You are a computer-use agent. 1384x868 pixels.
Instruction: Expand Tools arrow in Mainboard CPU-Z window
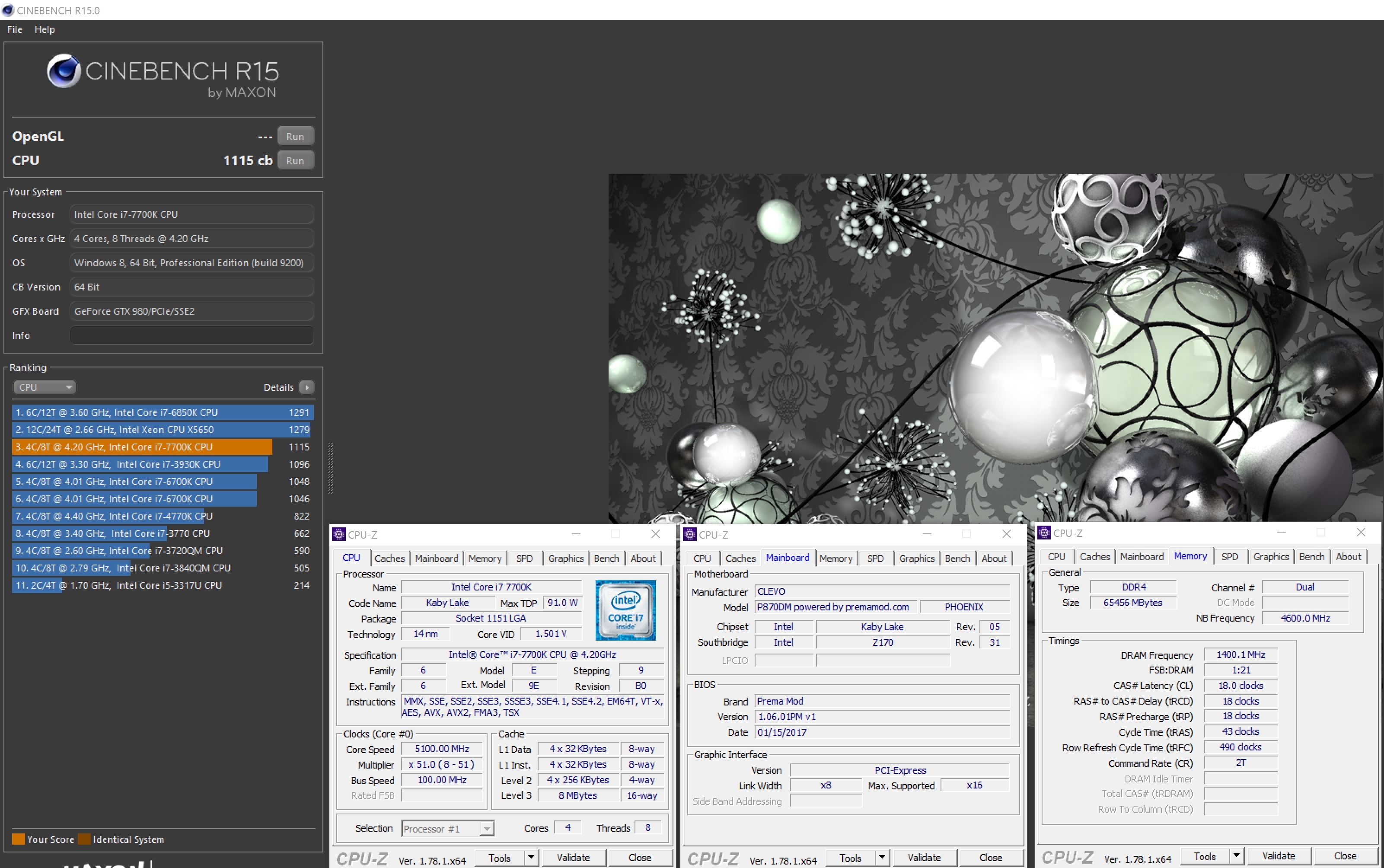[882, 858]
